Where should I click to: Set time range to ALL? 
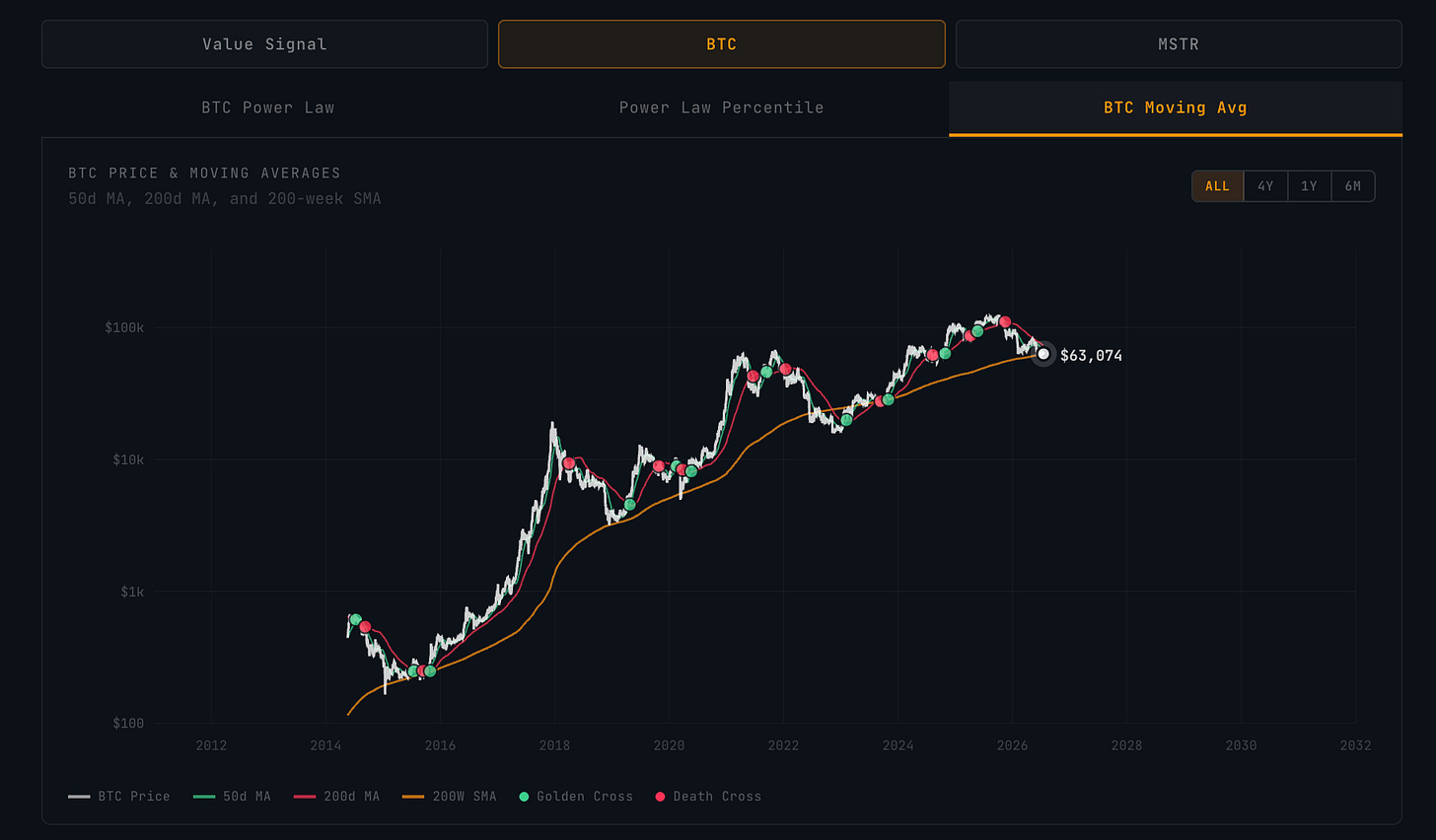click(1218, 186)
